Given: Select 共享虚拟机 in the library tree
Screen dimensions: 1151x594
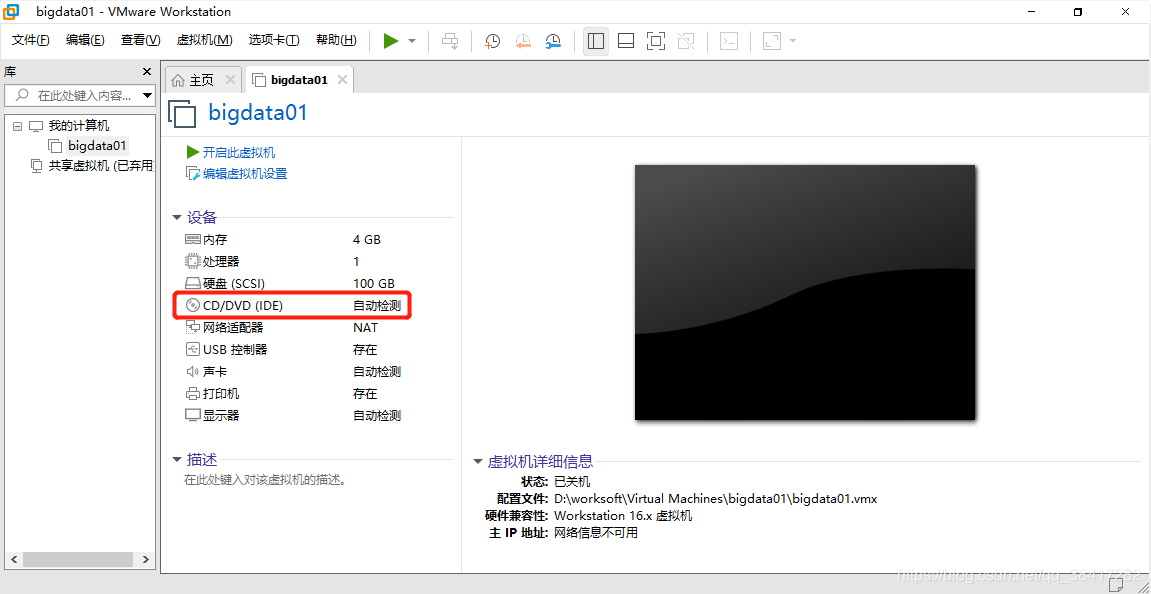Looking at the screenshot, I should click(101, 166).
